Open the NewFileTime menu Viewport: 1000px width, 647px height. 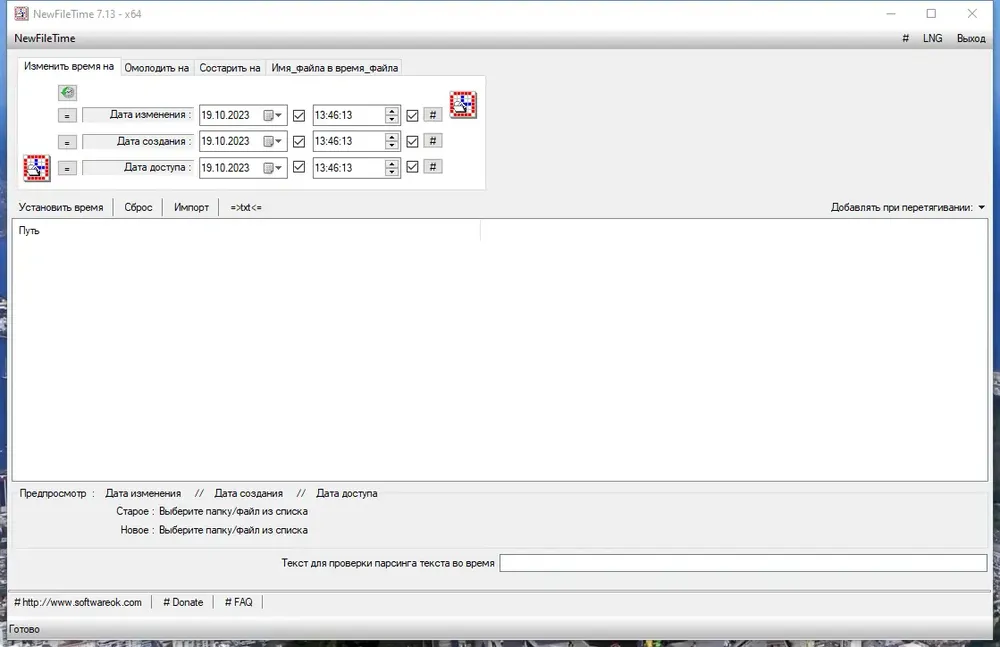coord(45,38)
